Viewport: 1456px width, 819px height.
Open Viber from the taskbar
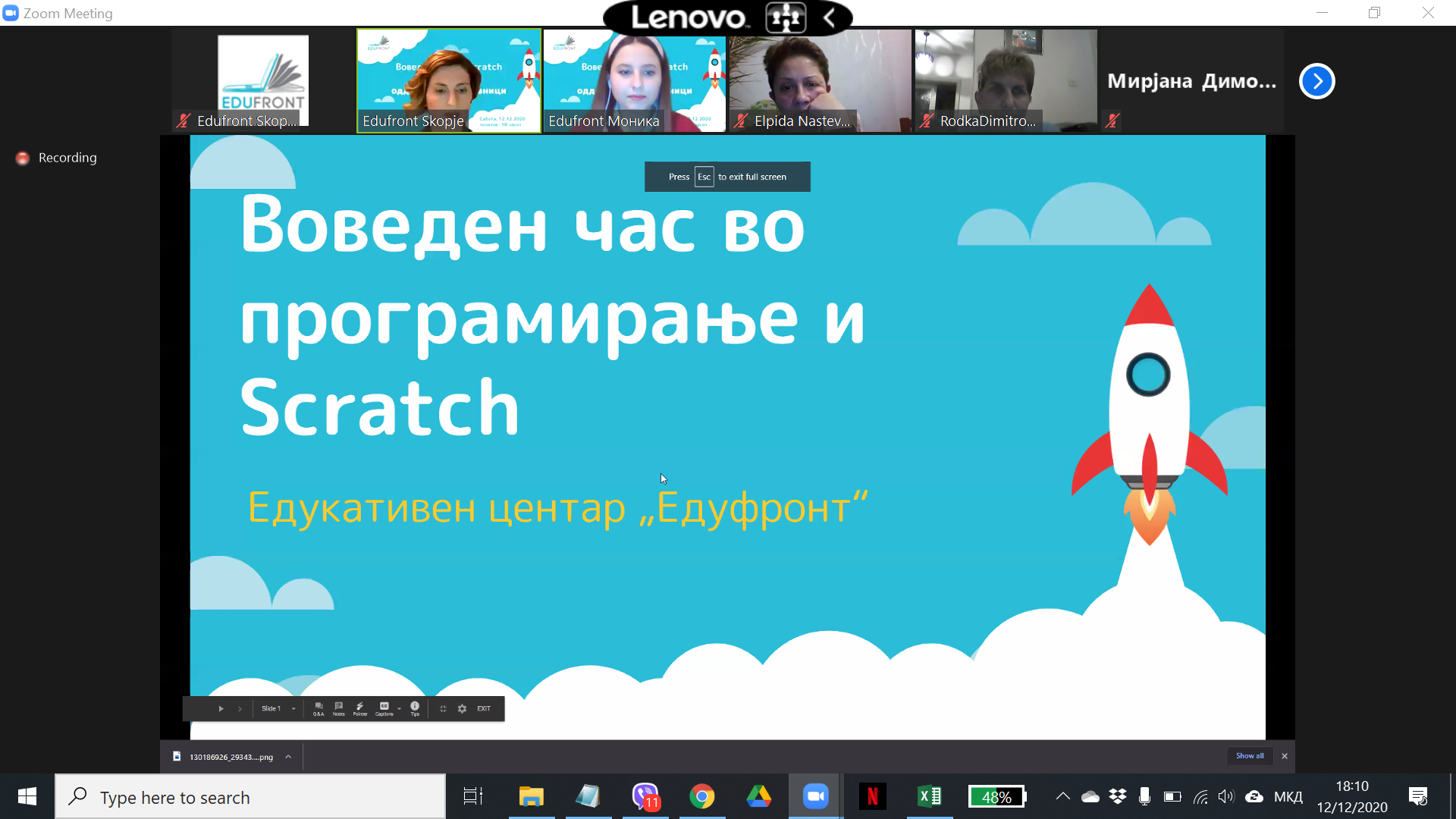tap(645, 796)
